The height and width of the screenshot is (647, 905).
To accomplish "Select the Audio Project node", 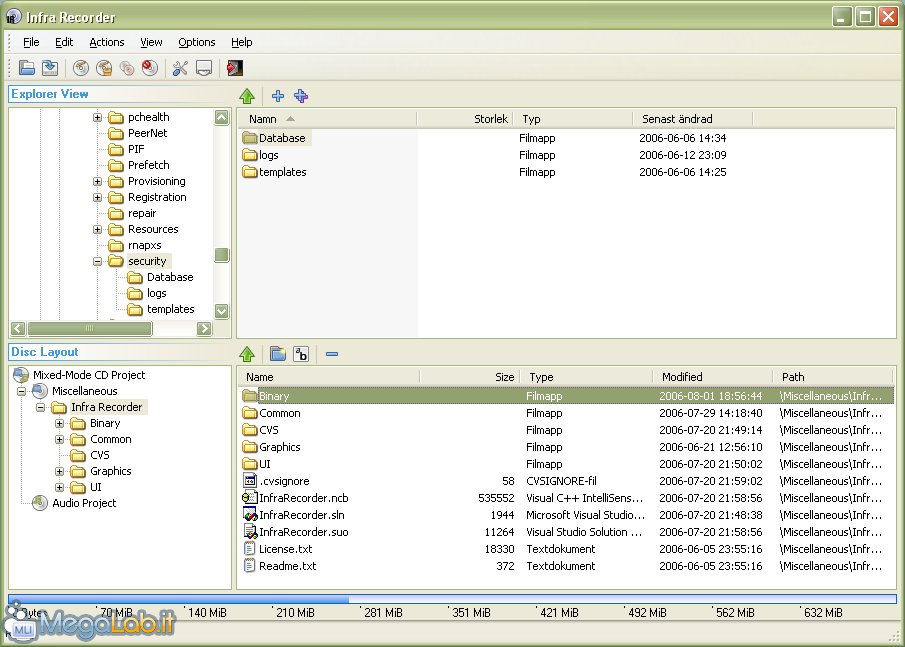I will (84, 503).
